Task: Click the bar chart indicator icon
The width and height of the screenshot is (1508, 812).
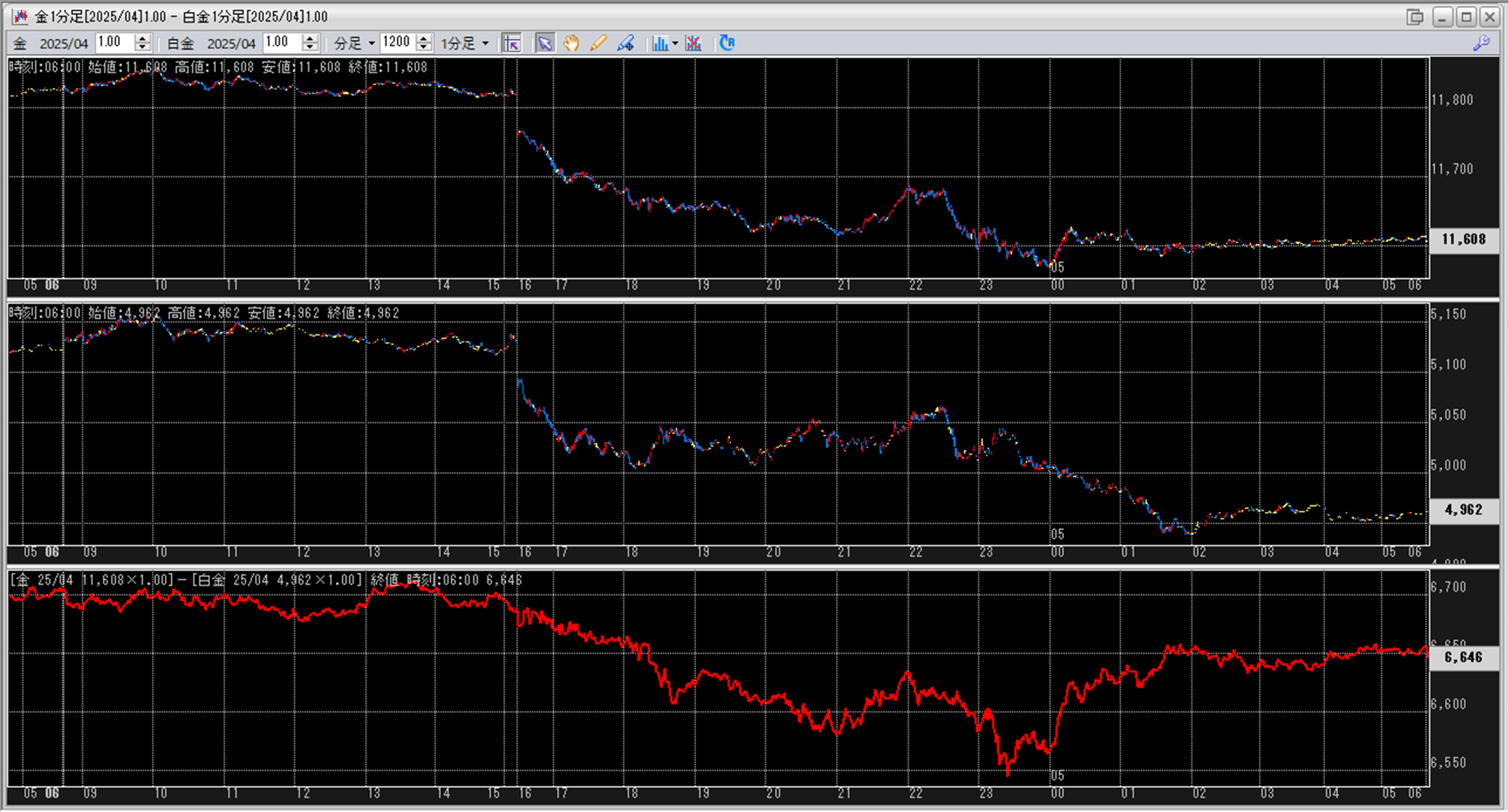Action: click(659, 43)
